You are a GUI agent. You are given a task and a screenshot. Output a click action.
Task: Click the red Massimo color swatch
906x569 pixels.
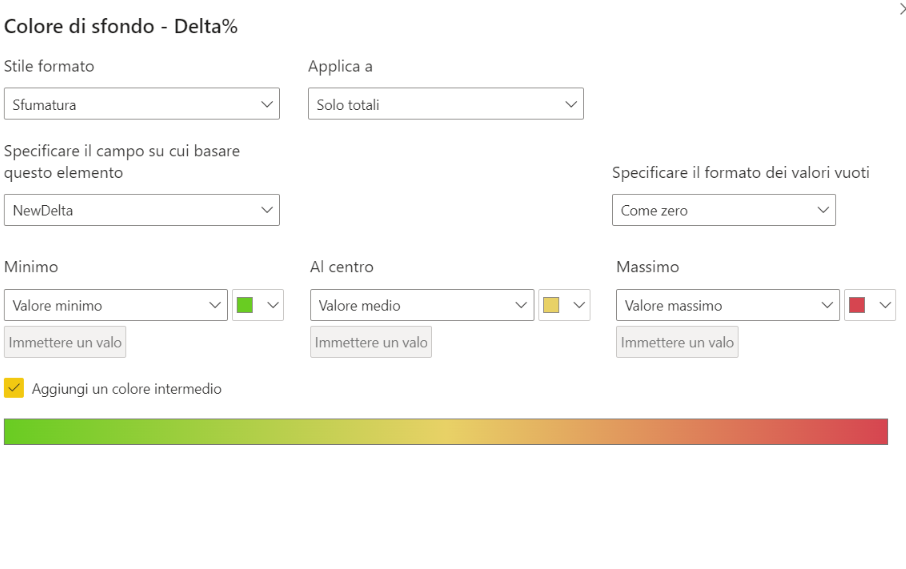coord(857,305)
